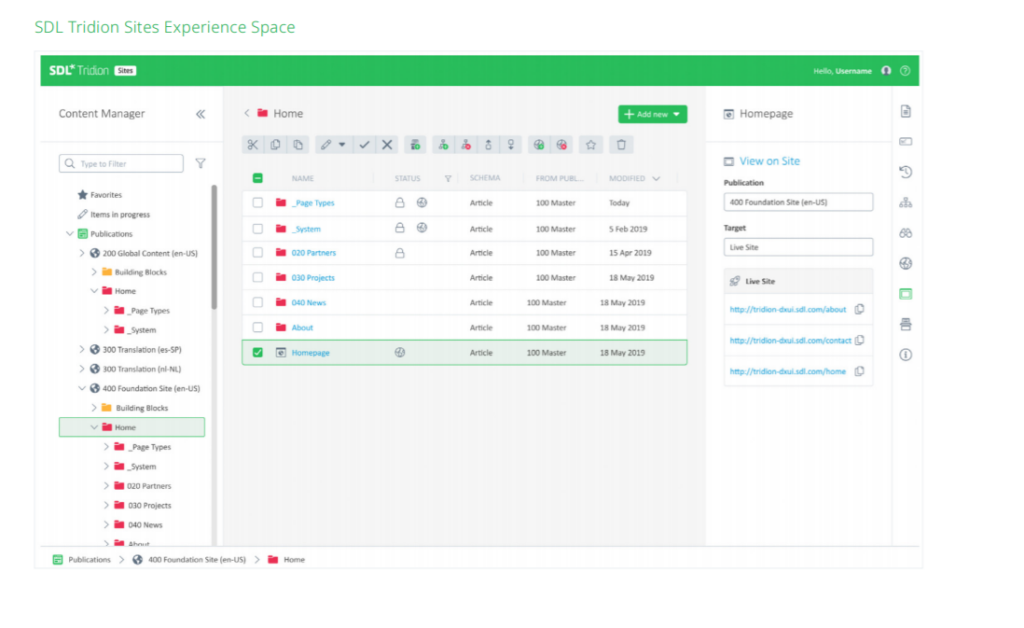This screenshot has height=628, width=1024.
Task: Open the tridion-dxui.sdl.com/about link
Action: (x=788, y=309)
